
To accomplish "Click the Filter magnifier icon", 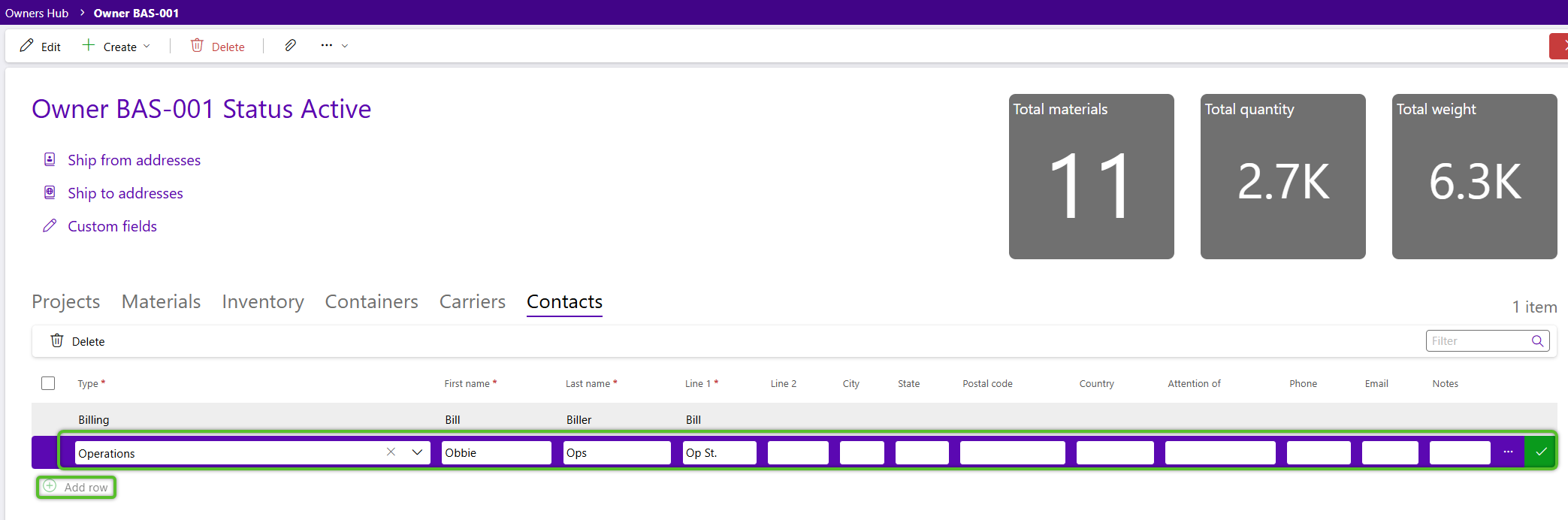I will 1538,341.
